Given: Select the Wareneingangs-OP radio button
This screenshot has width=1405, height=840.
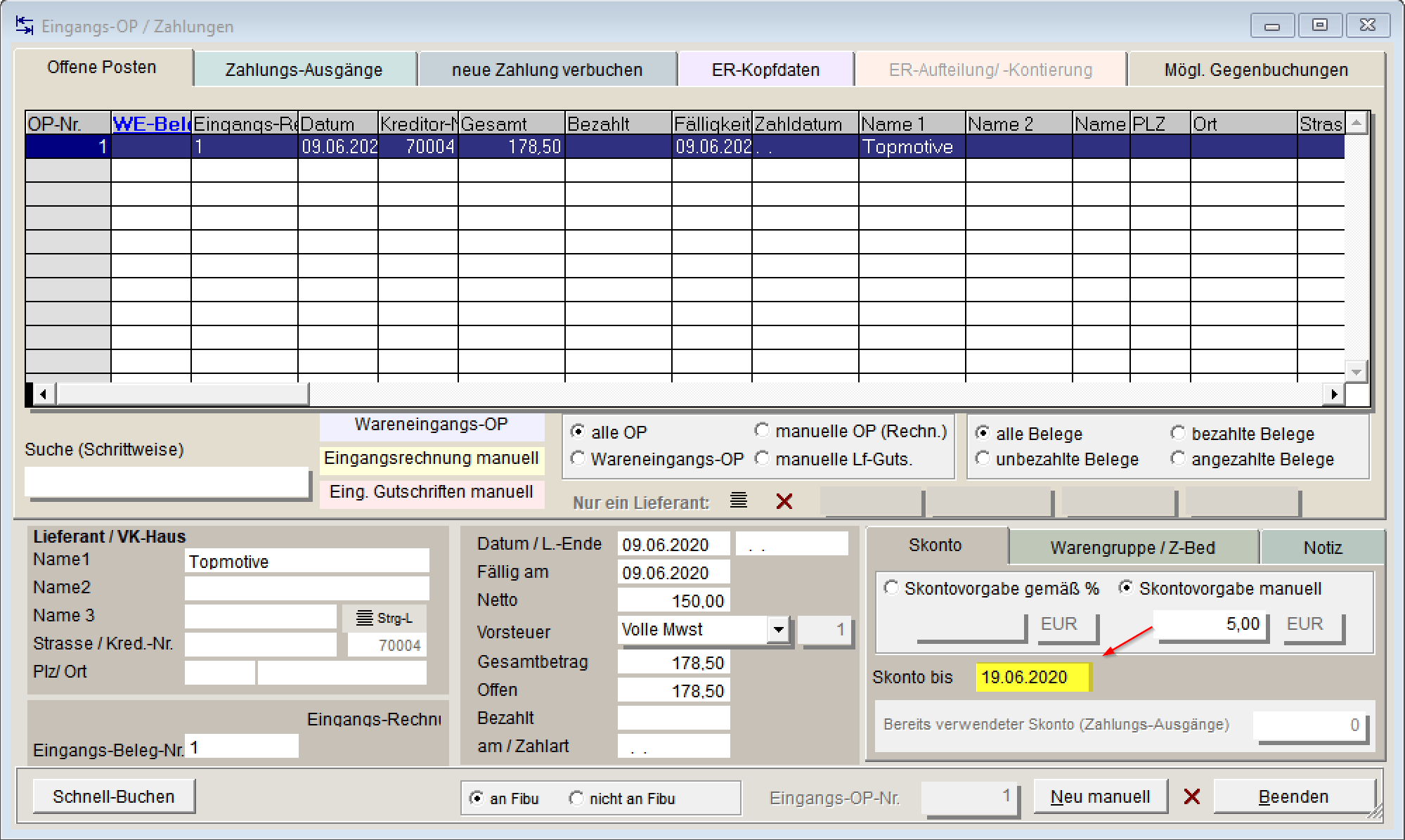Looking at the screenshot, I should tap(578, 458).
